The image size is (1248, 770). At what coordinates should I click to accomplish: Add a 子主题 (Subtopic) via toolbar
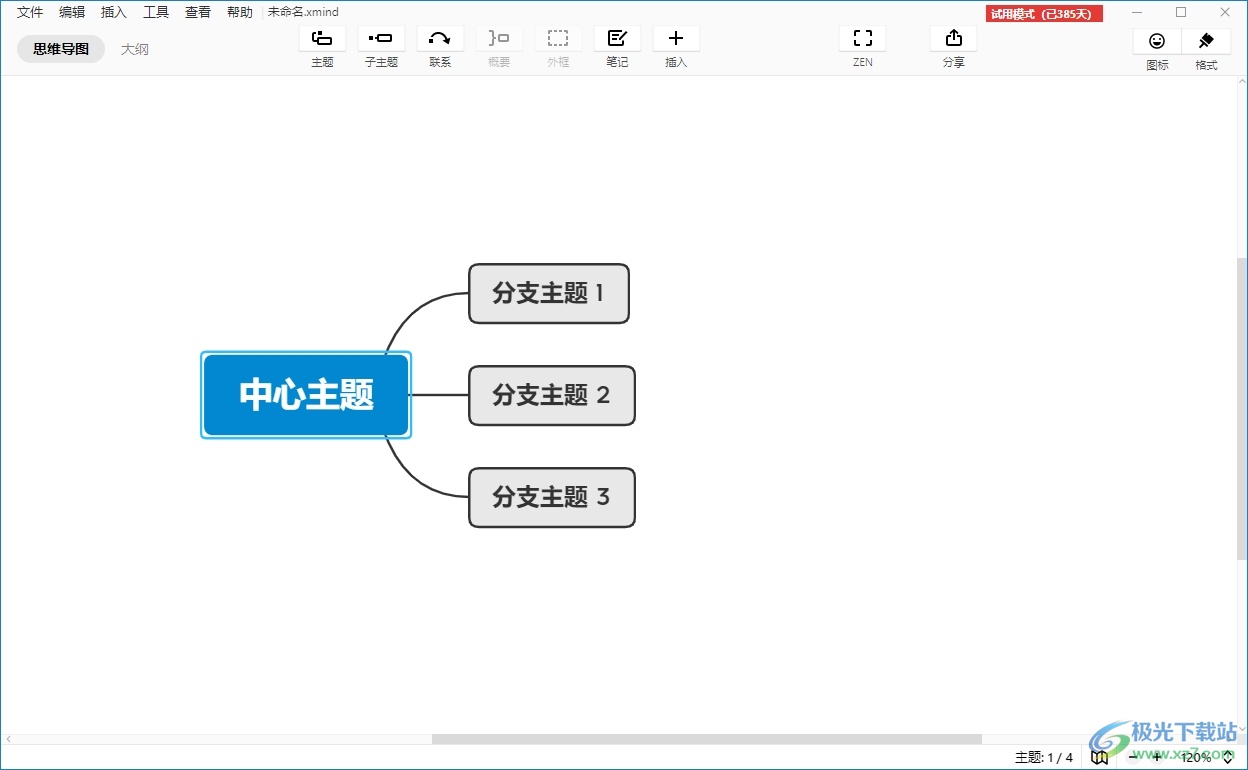coord(381,39)
